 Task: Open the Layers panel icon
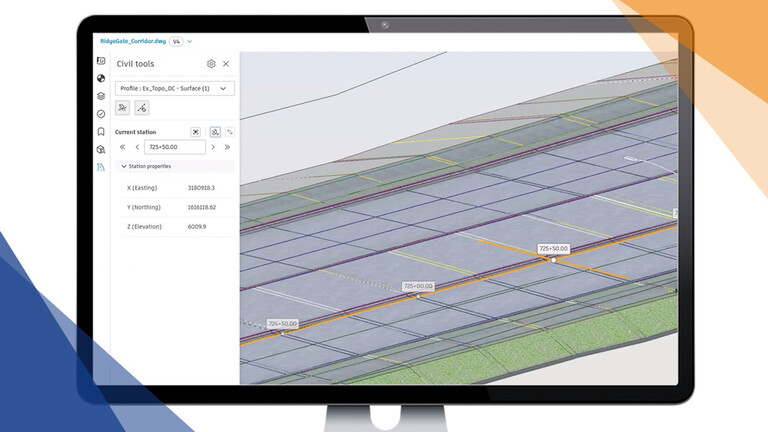point(101,96)
